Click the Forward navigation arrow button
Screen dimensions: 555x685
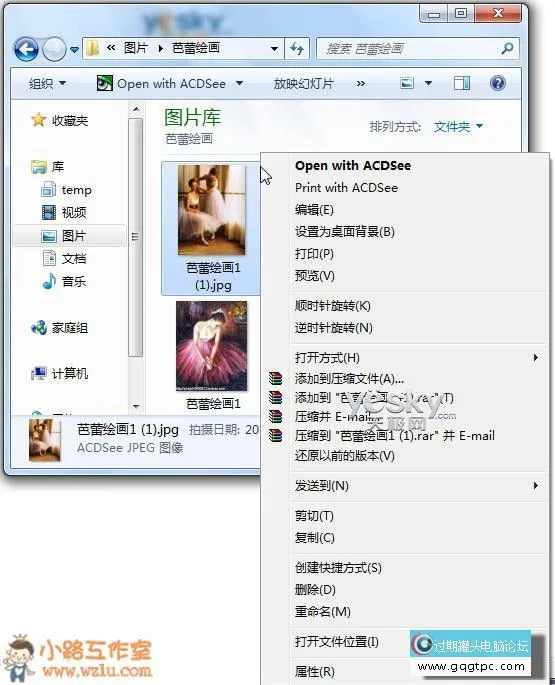coord(55,49)
